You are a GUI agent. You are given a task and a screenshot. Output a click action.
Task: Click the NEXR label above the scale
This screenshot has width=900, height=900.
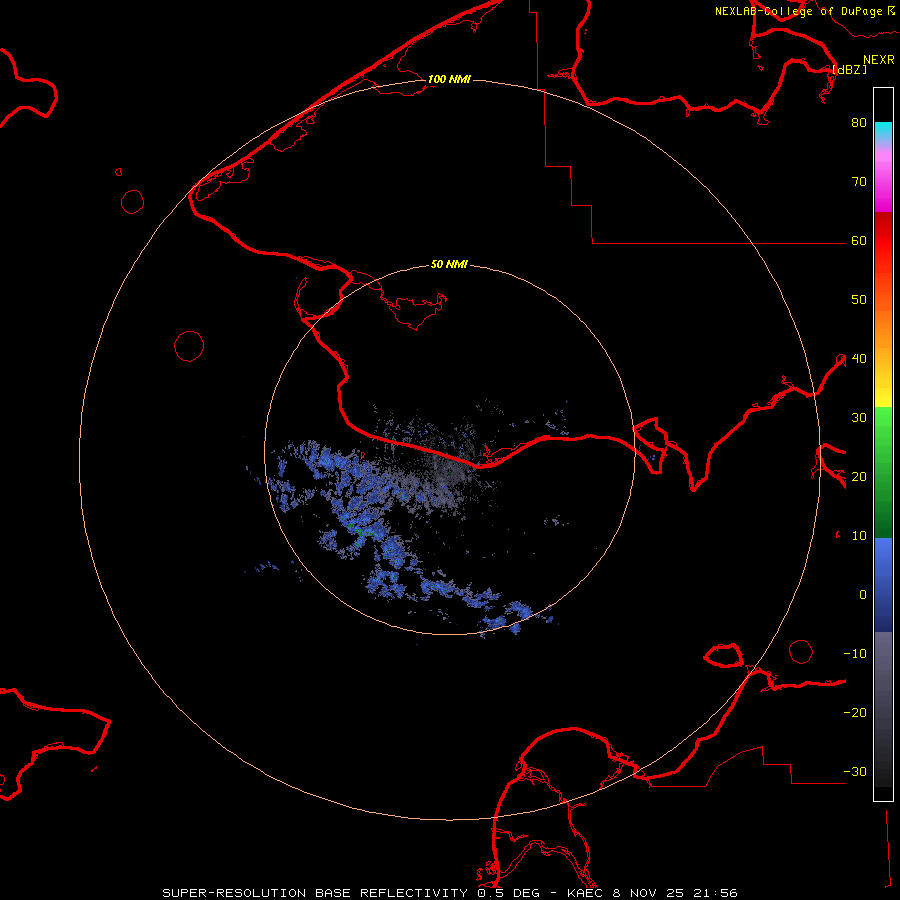tap(879, 60)
